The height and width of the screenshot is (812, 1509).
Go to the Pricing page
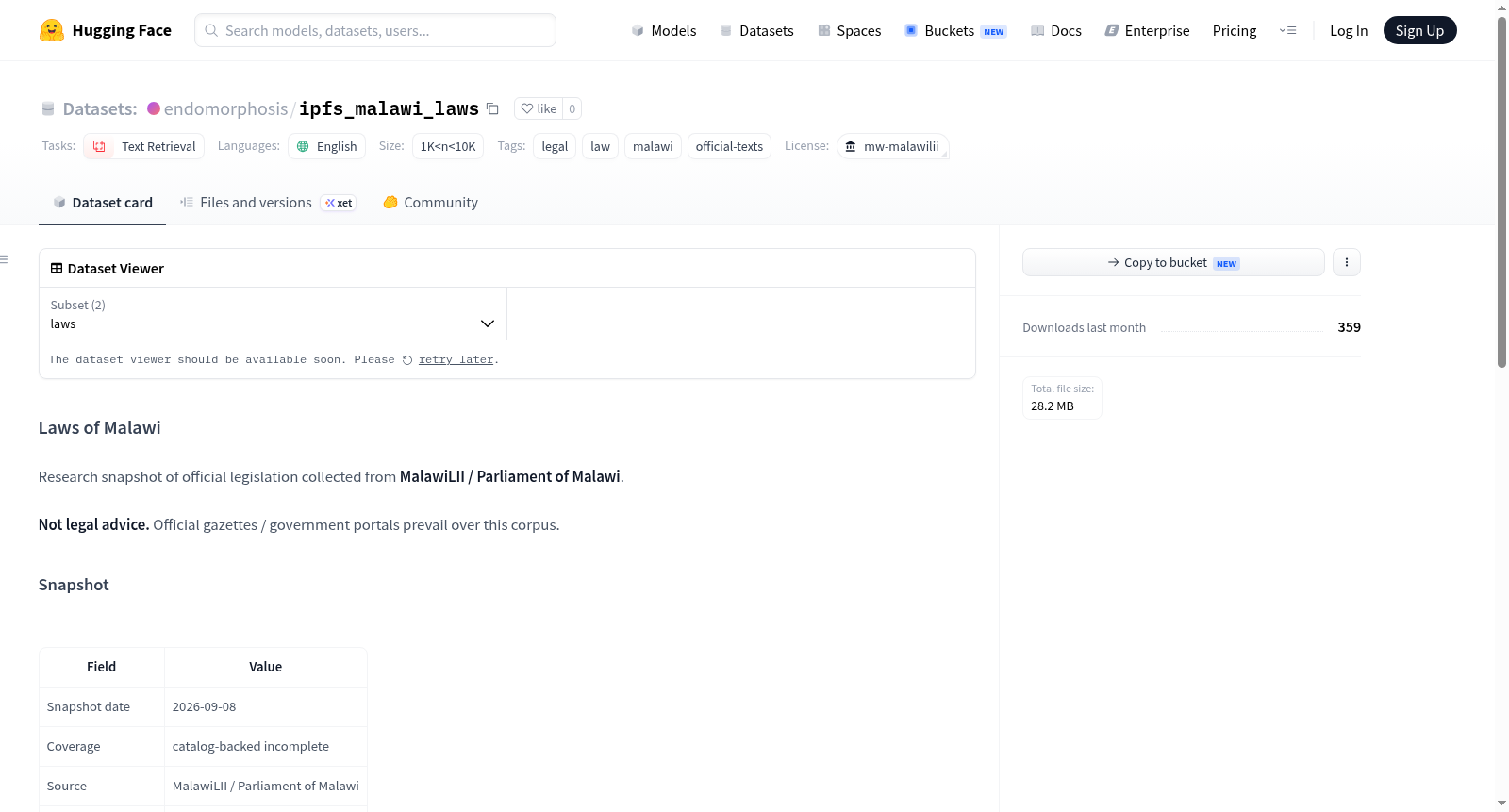[x=1235, y=30]
